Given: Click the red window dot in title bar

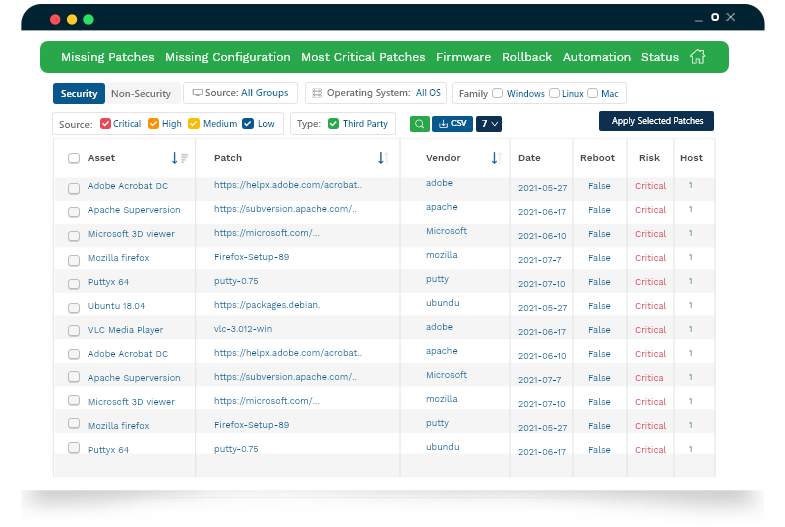Looking at the screenshot, I should [56, 20].
